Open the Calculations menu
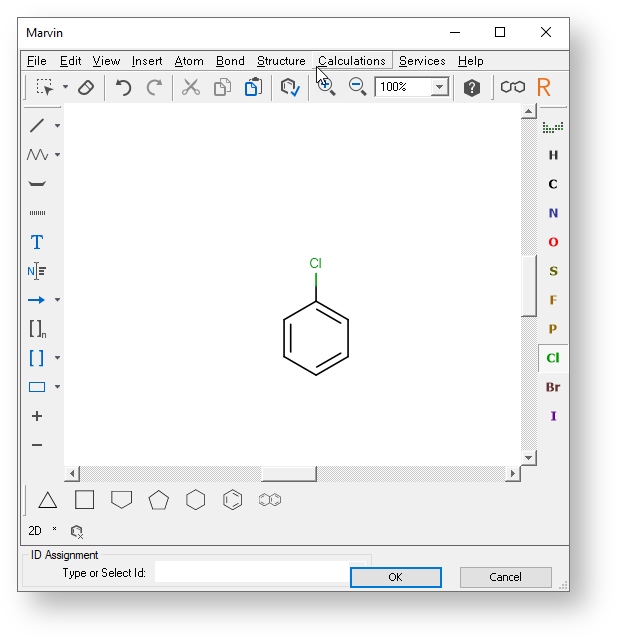This screenshot has height=640, width=618. [352, 61]
